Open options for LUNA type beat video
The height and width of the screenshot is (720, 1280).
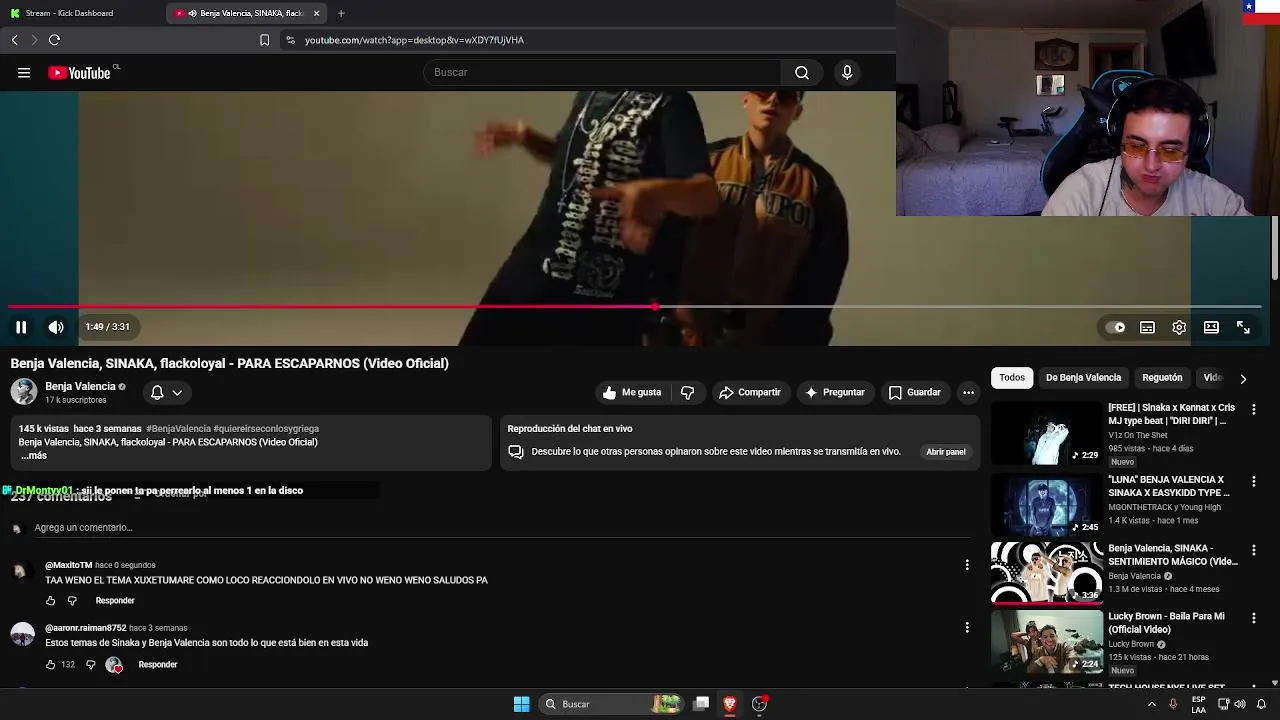pyautogui.click(x=1254, y=482)
